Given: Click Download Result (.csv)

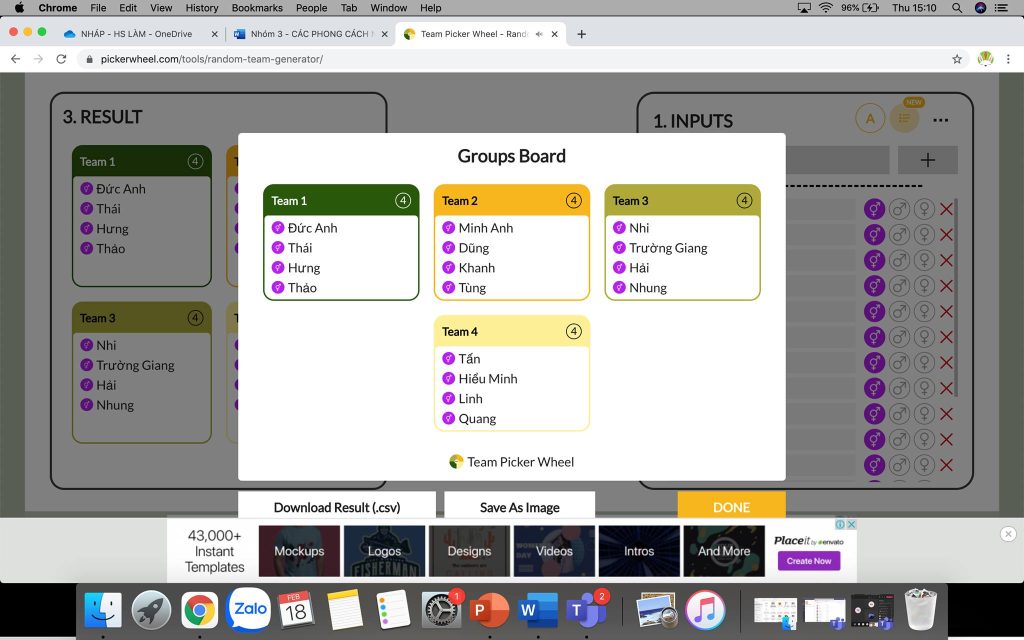Looking at the screenshot, I should [337, 507].
